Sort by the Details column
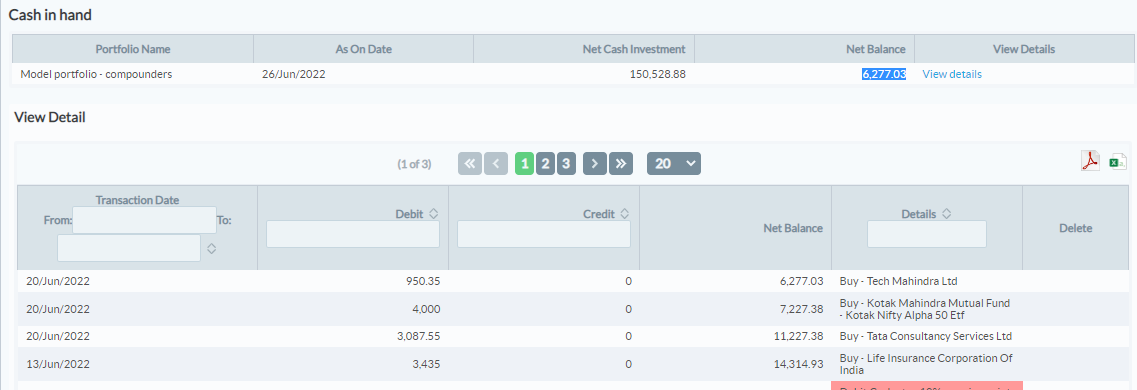Screen dimensions: 1137x390 946,214
